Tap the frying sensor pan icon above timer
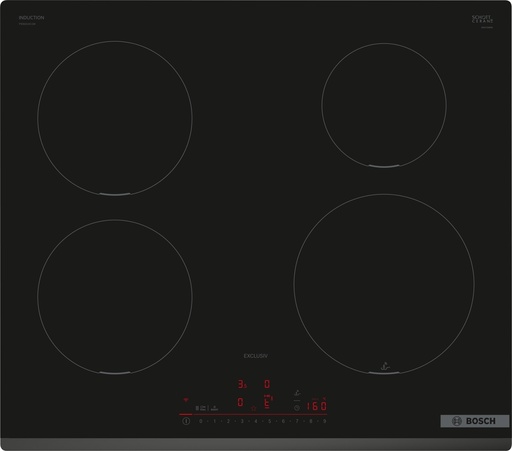Image resolution: width=512 pixels, height=451 pixels. tap(297, 393)
